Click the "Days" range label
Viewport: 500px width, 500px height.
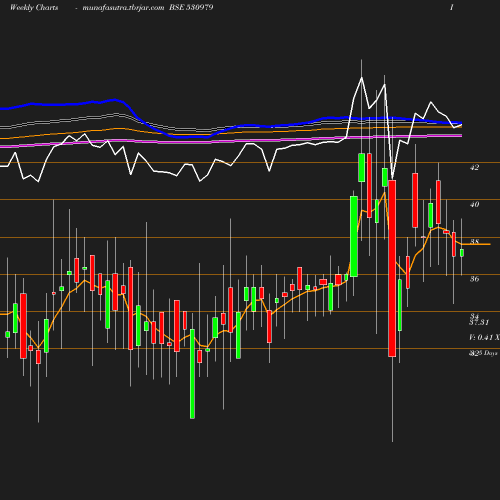click(490, 353)
